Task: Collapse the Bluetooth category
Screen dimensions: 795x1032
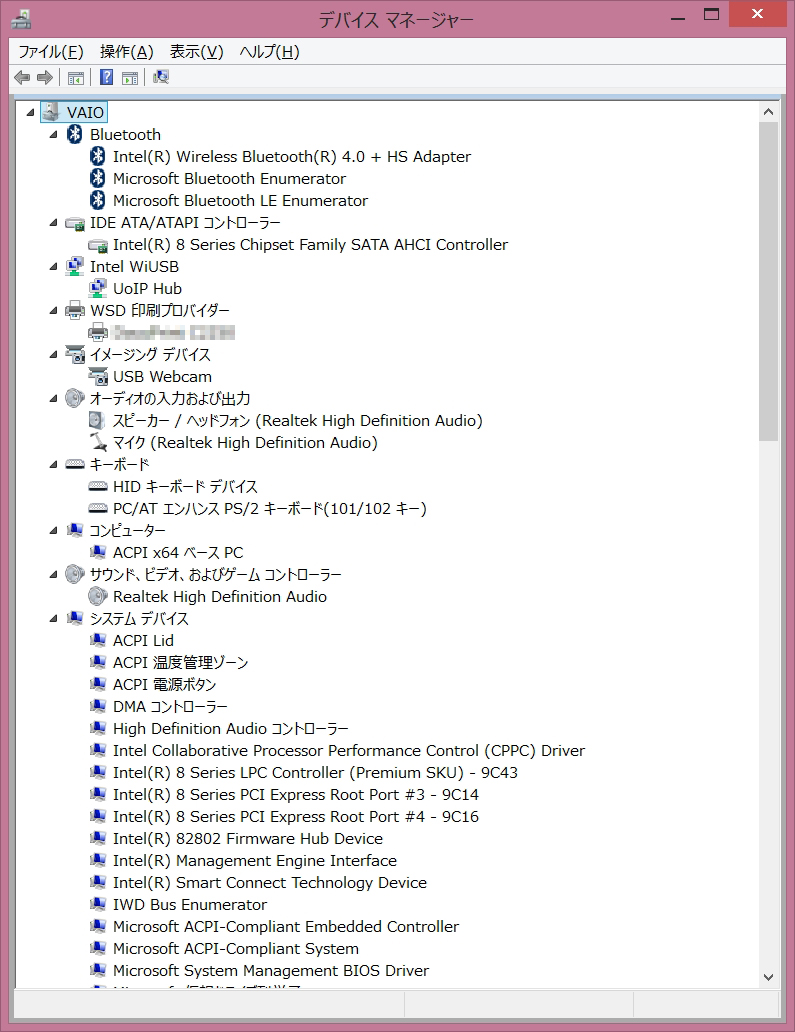Action: click(53, 135)
